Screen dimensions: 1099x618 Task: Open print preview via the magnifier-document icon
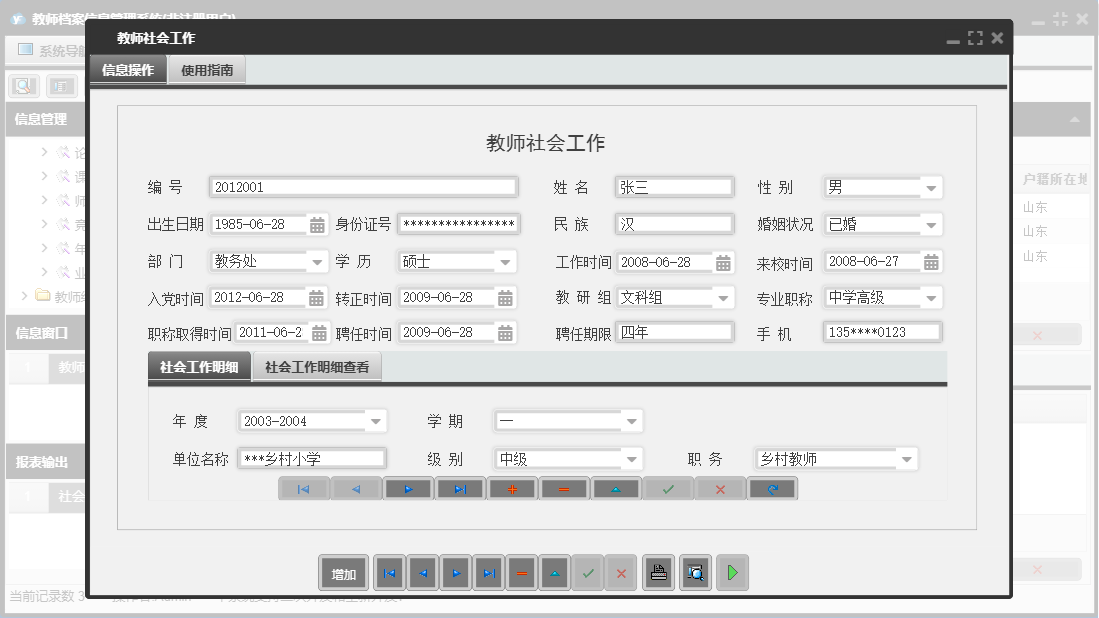tap(695, 572)
